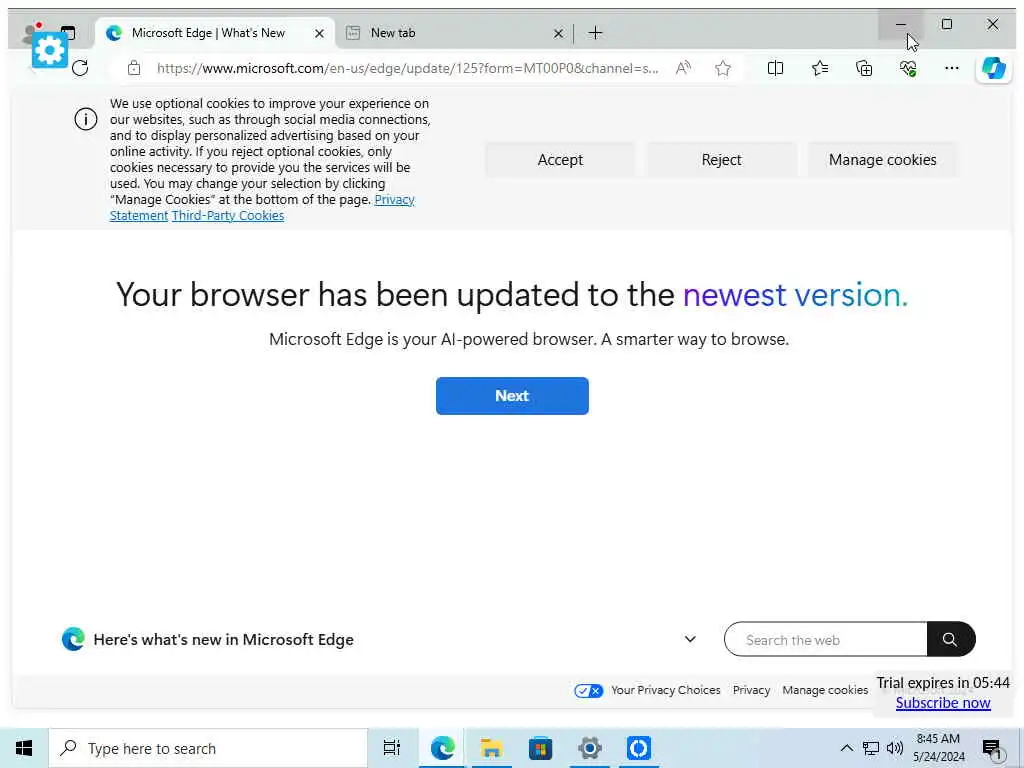
Task: Open Settings gear on taskbar
Action: click(589, 748)
